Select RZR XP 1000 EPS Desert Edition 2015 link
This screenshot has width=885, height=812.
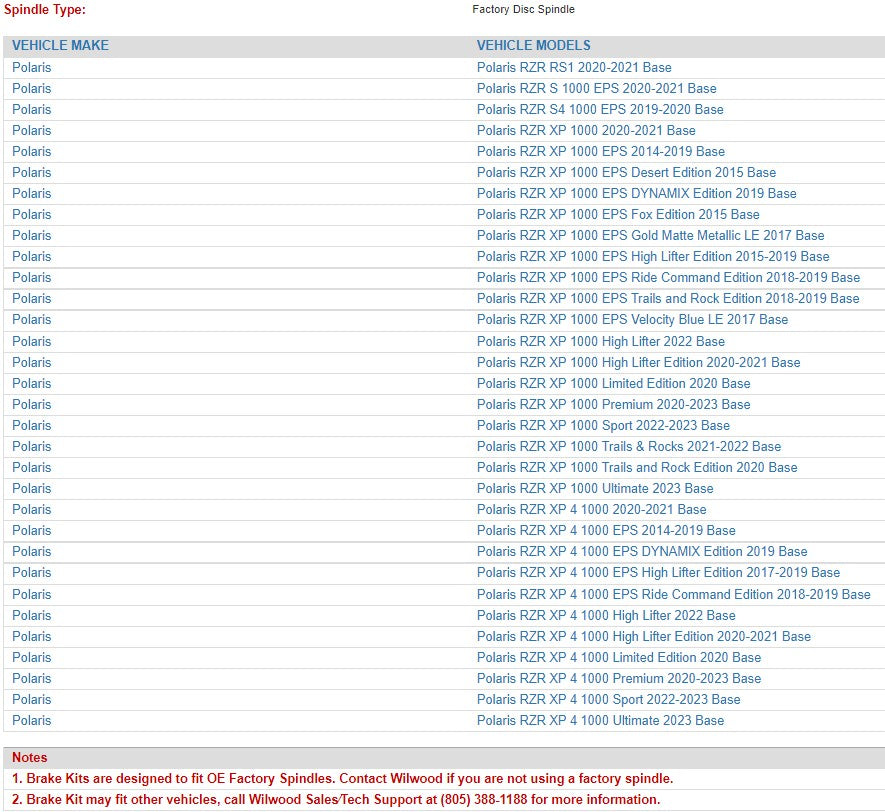coord(626,173)
